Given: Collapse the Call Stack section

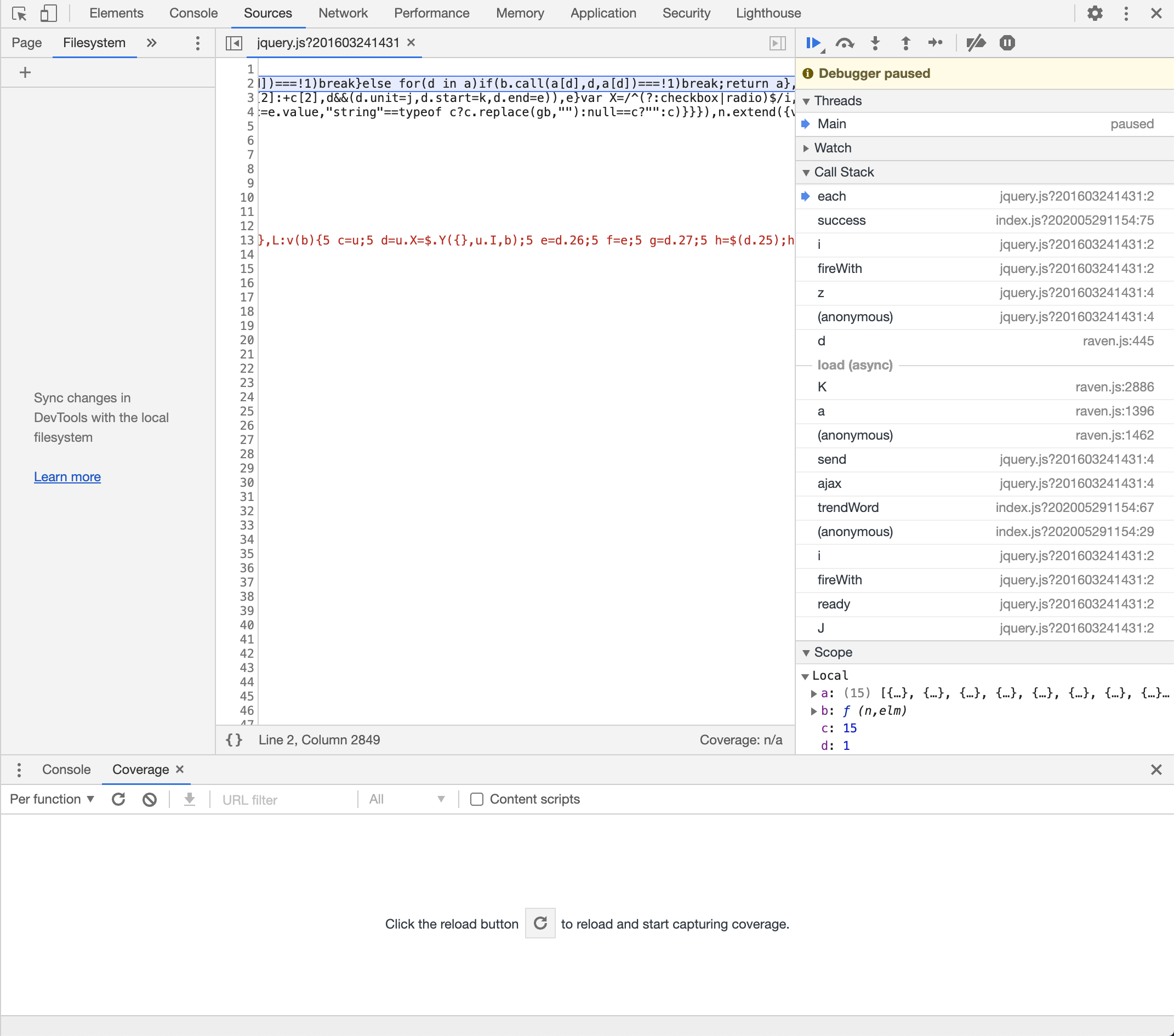Looking at the screenshot, I should tap(843, 172).
